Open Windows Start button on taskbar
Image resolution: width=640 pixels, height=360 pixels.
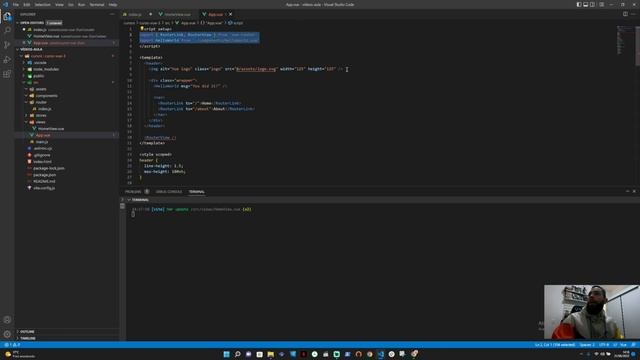[226, 354]
